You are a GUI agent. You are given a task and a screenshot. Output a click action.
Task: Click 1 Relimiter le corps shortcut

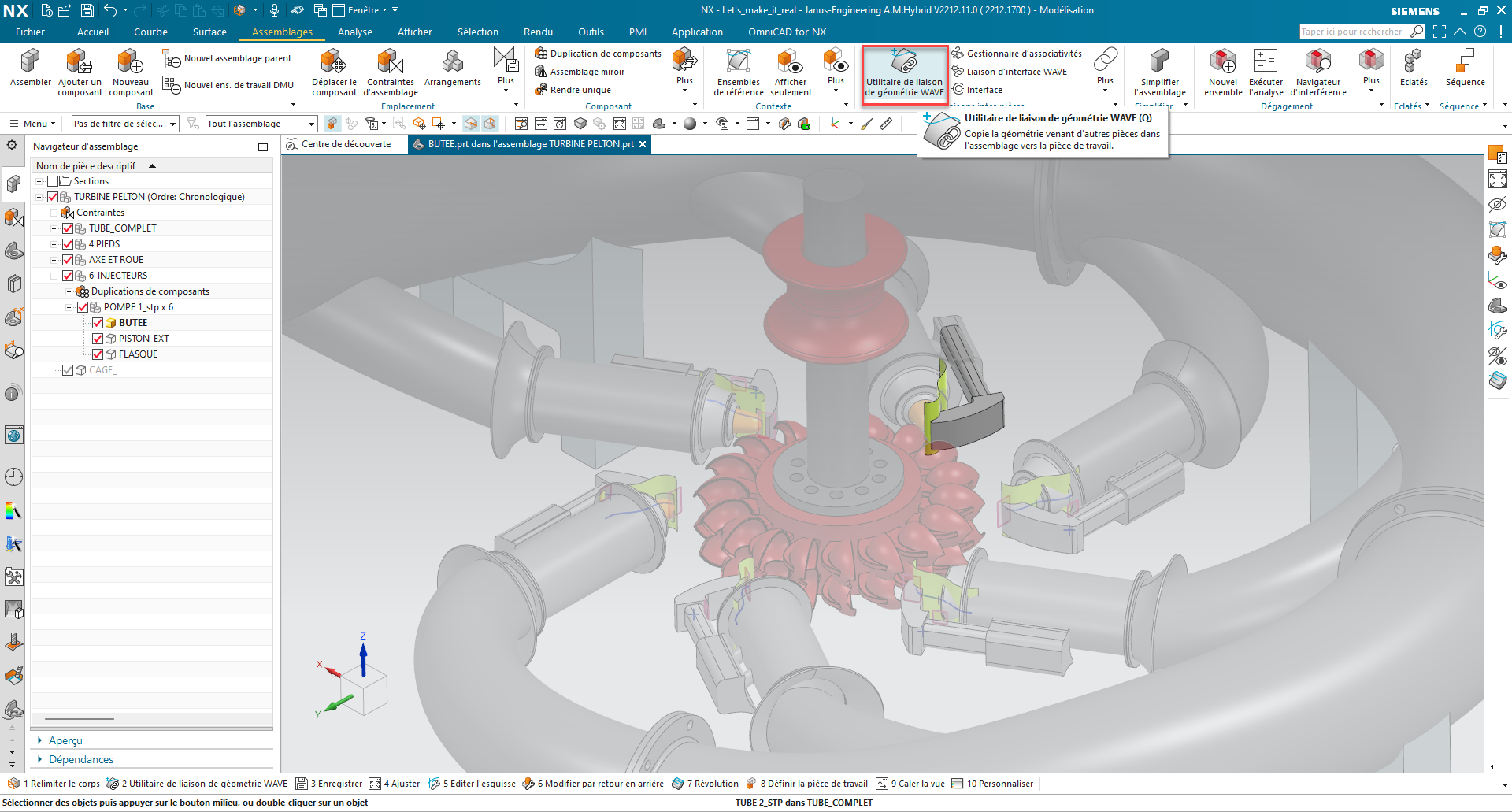pyautogui.click(x=54, y=784)
